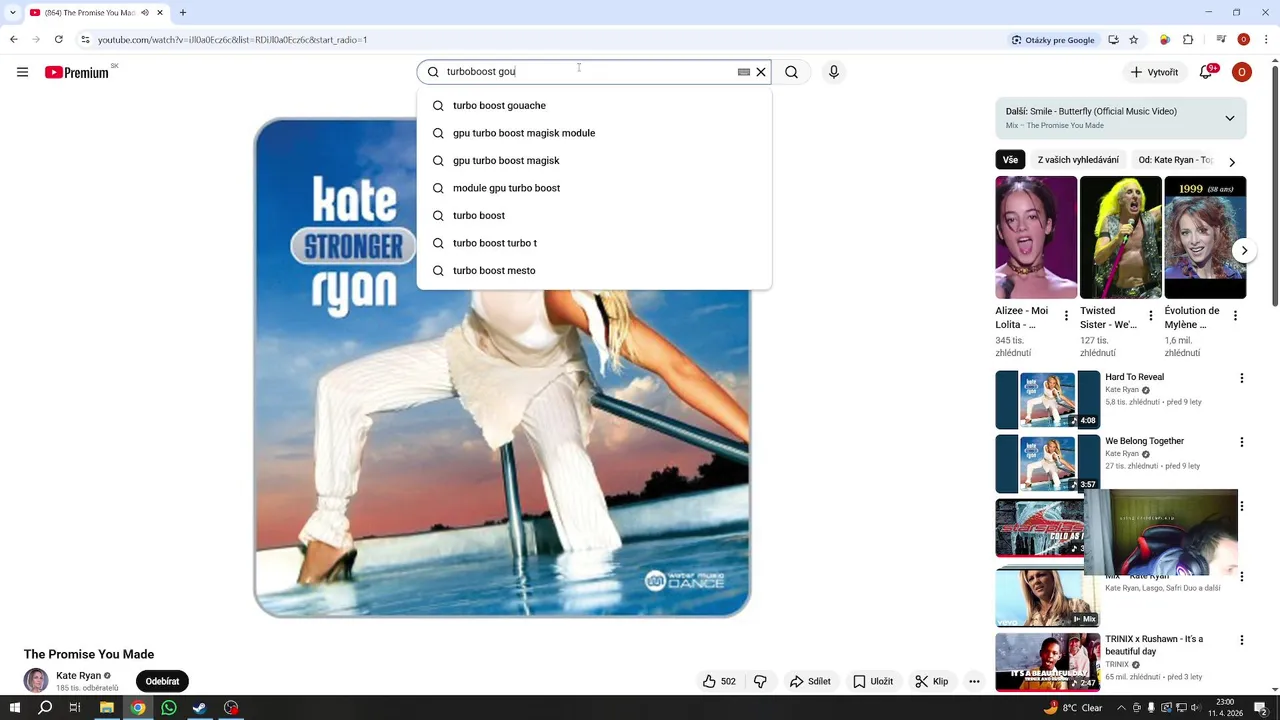Open WhatsApp from the taskbar
The width and height of the screenshot is (1280, 720).
(169, 708)
